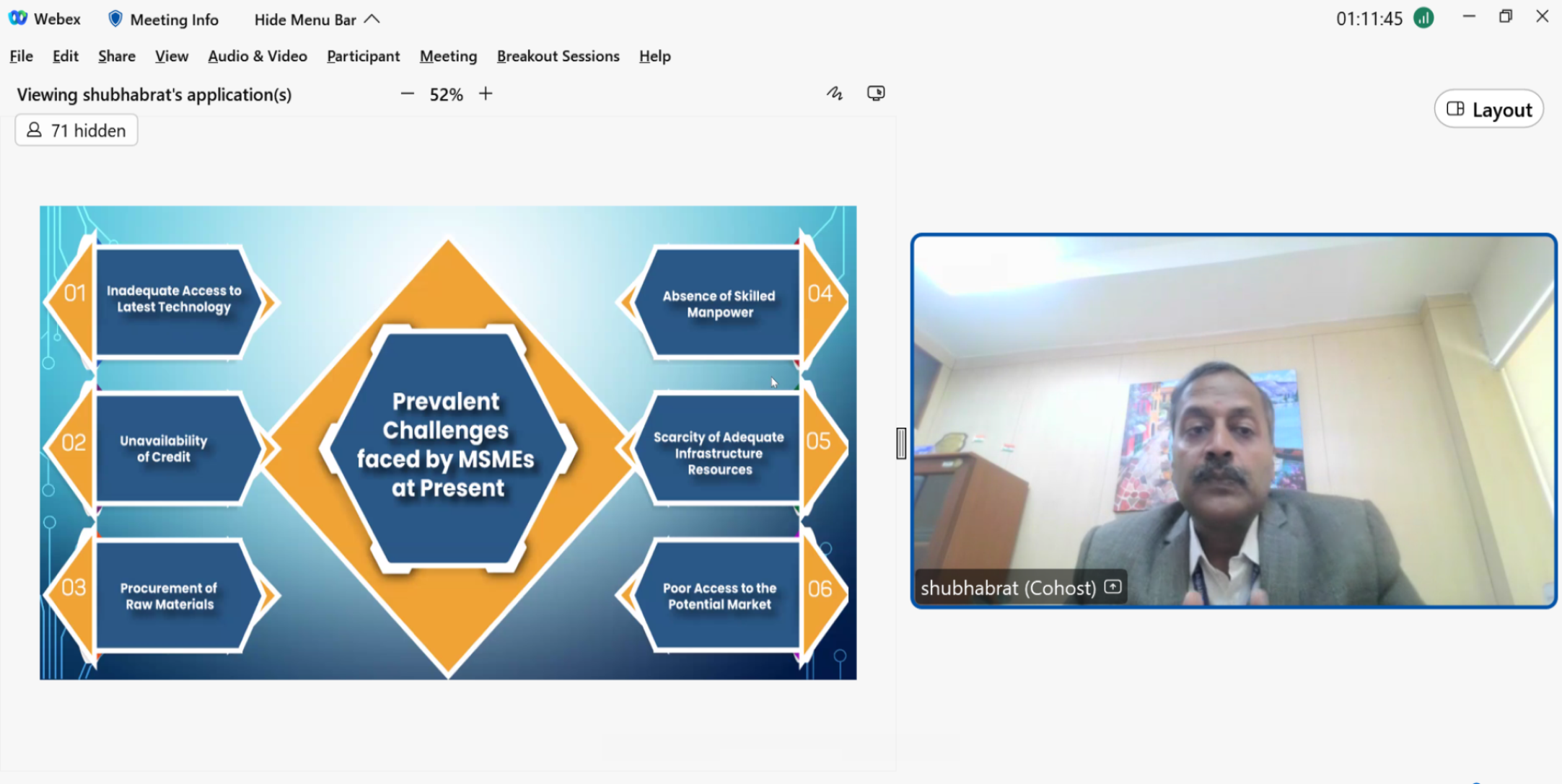
Task: Click the annotate pen icon
Action: coord(835,94)
